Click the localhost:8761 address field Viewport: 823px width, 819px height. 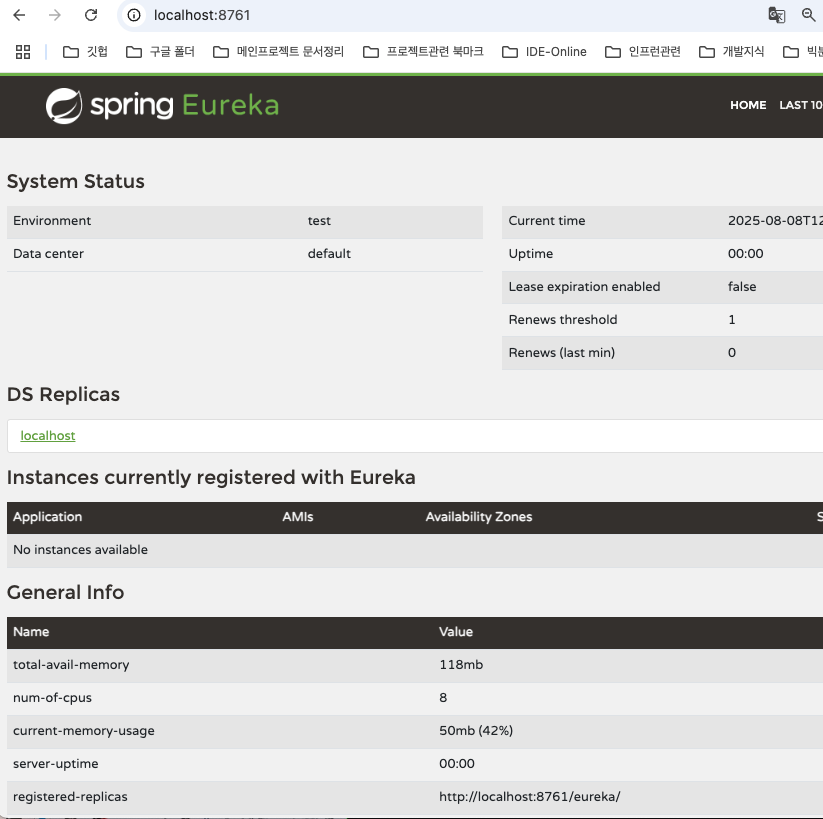[x=202, y=15]
